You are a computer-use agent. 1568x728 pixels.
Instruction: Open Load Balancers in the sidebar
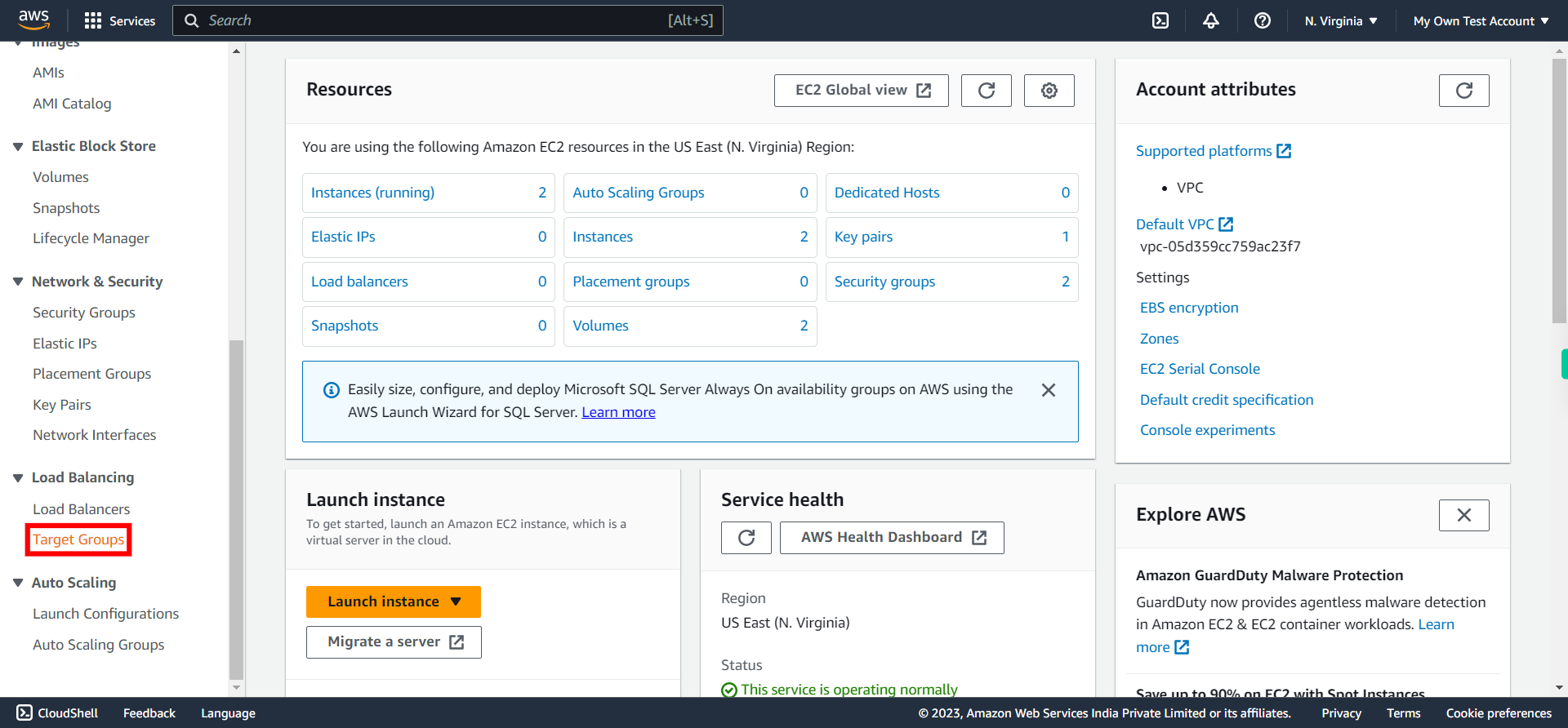point(81,509)
